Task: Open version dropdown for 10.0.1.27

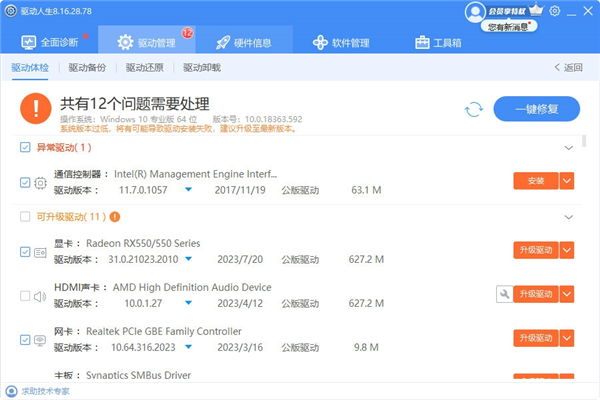Action: click(x=188, y=303)
